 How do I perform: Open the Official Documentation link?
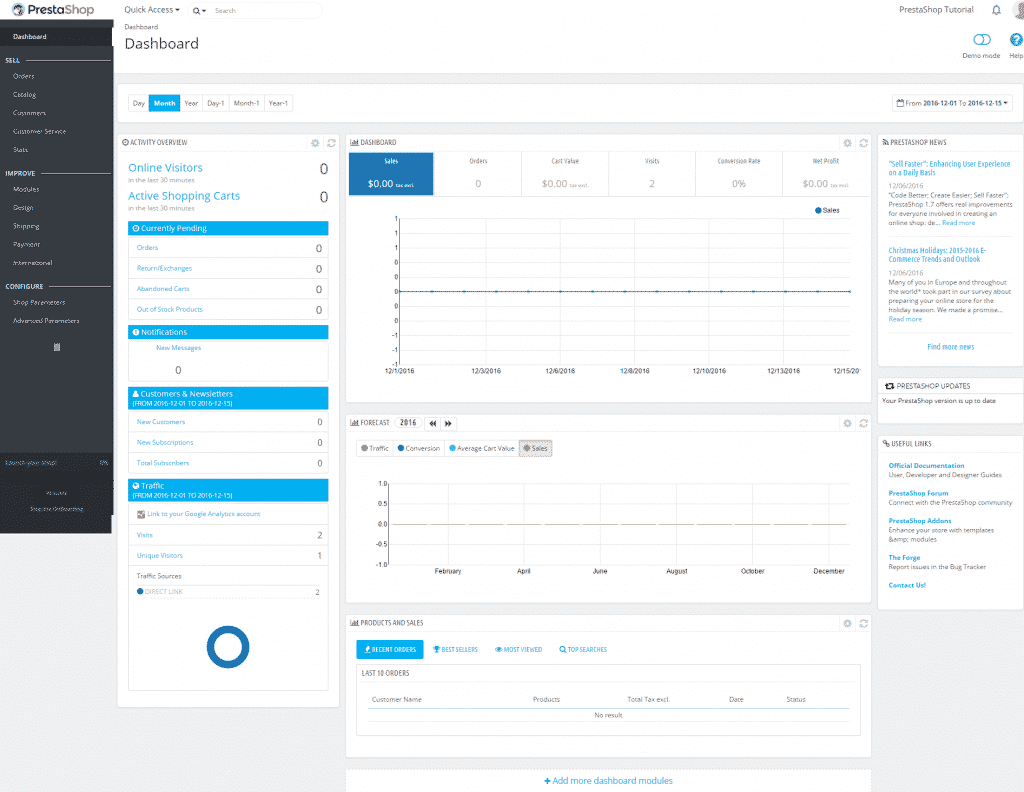click(x=924, y=465)
